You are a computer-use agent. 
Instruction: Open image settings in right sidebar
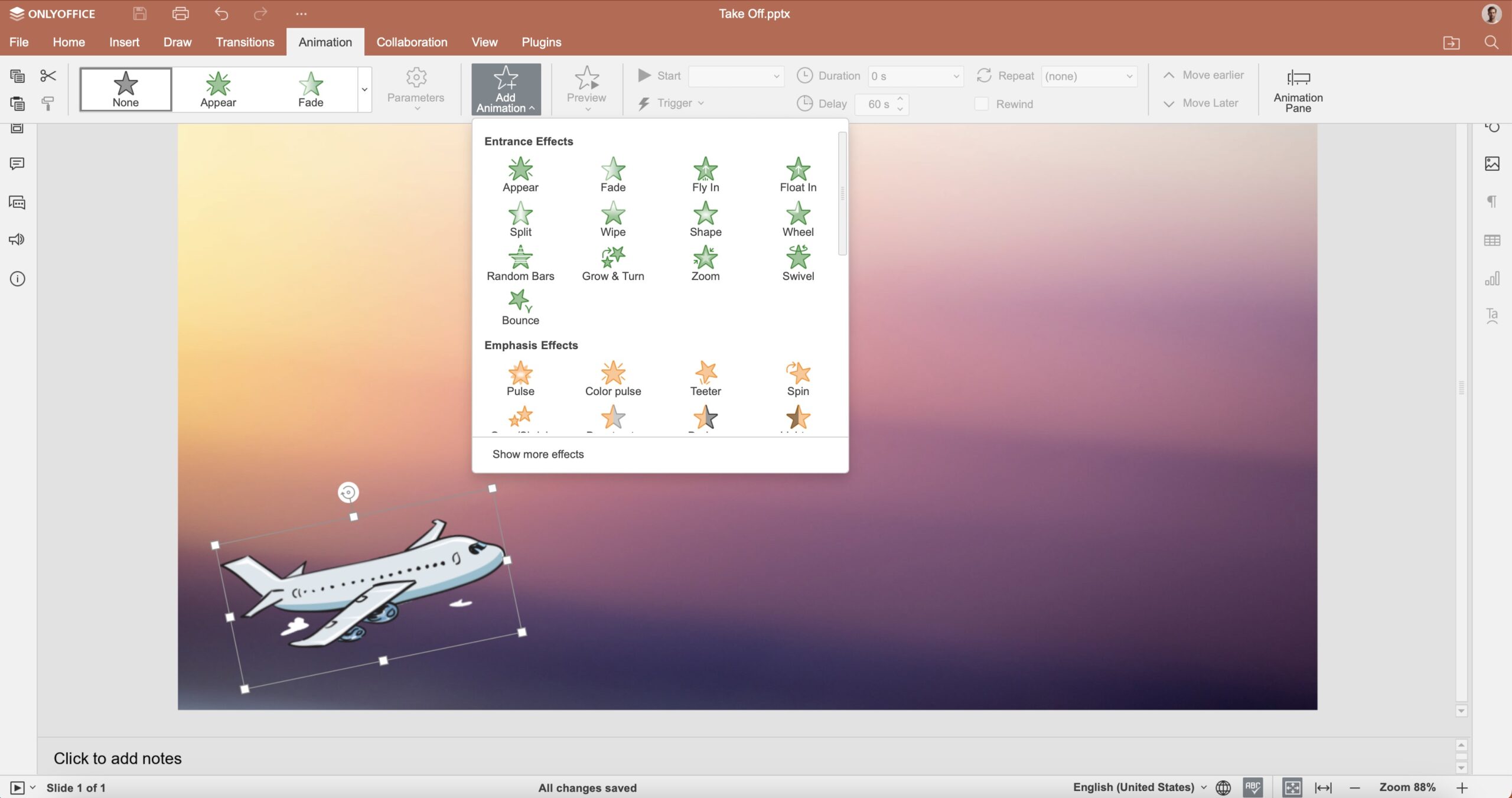pyautogui.click(x=1492, y=164)
